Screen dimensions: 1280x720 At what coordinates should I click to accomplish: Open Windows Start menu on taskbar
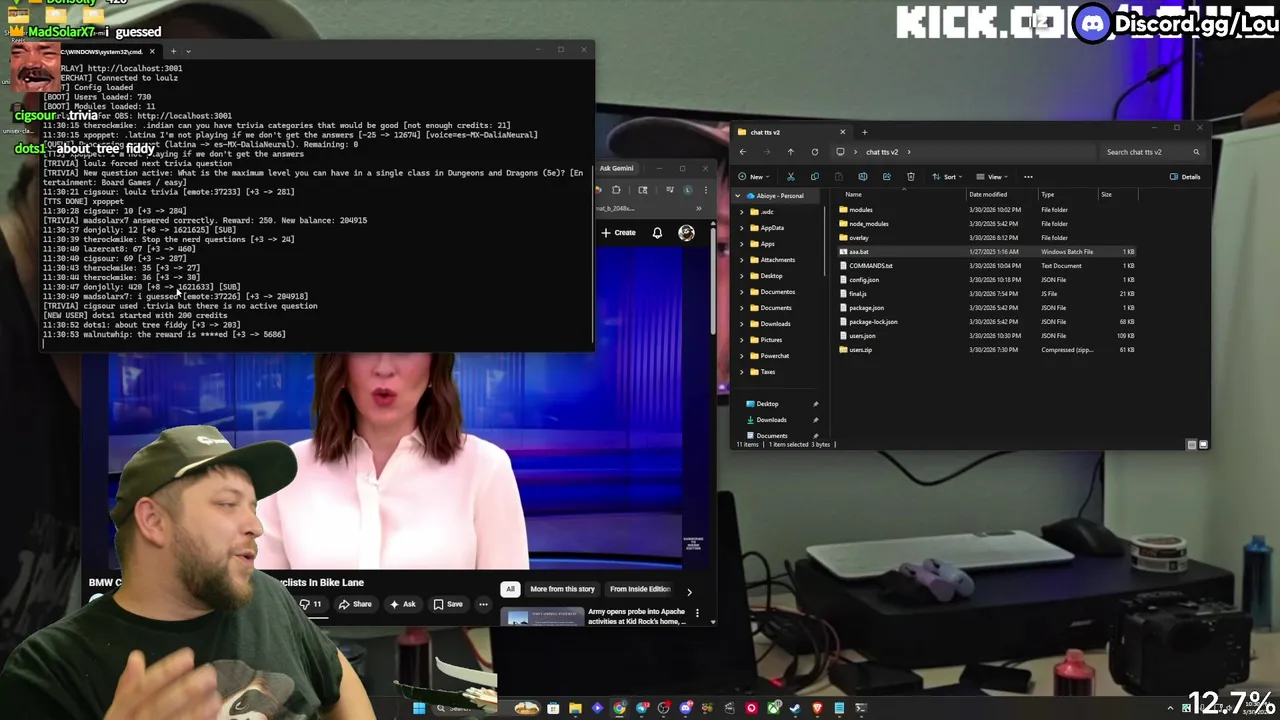pyautogui.click(x=419, y=708)
